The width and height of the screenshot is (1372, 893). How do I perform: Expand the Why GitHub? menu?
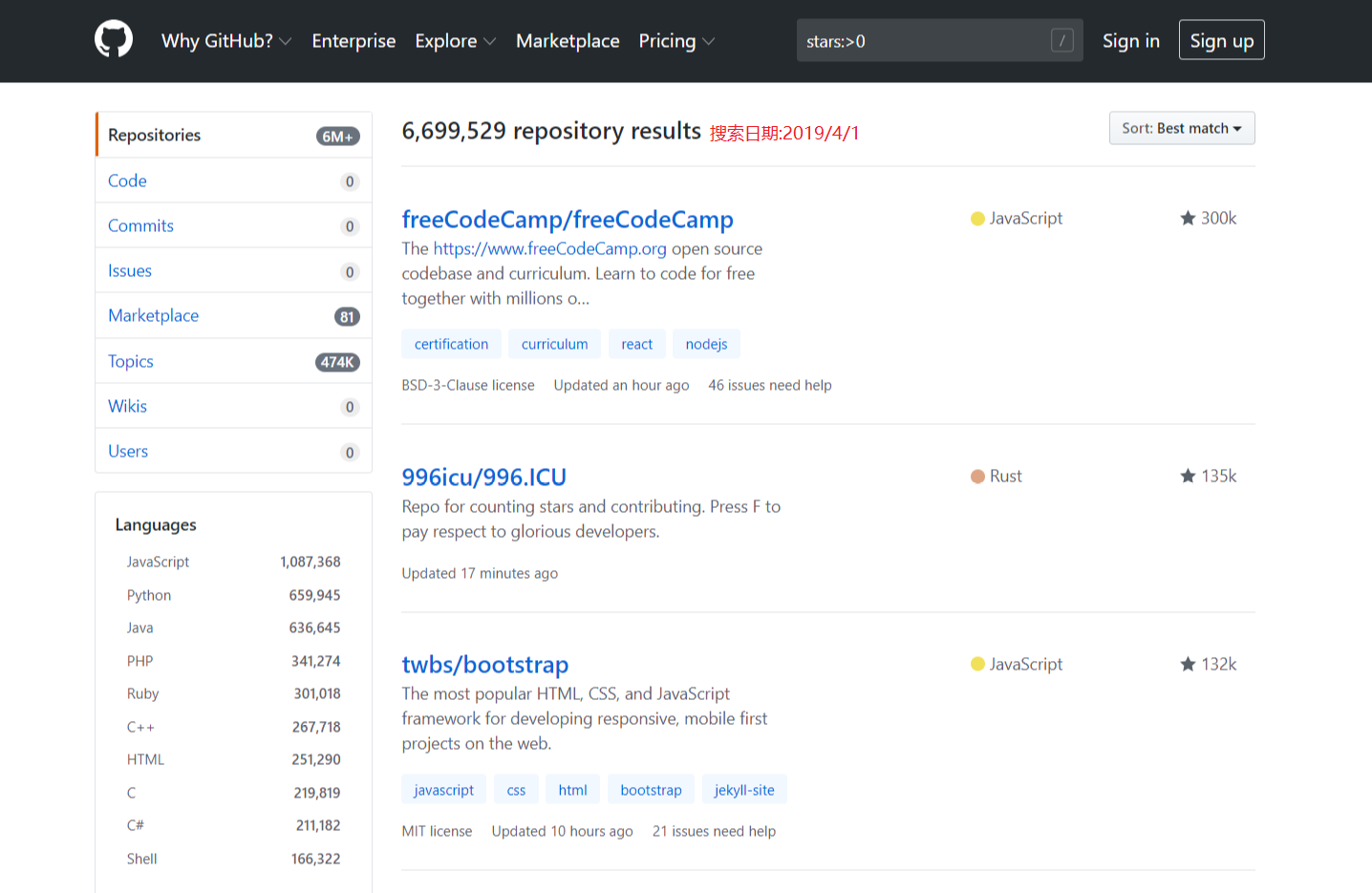coord(226,41)
